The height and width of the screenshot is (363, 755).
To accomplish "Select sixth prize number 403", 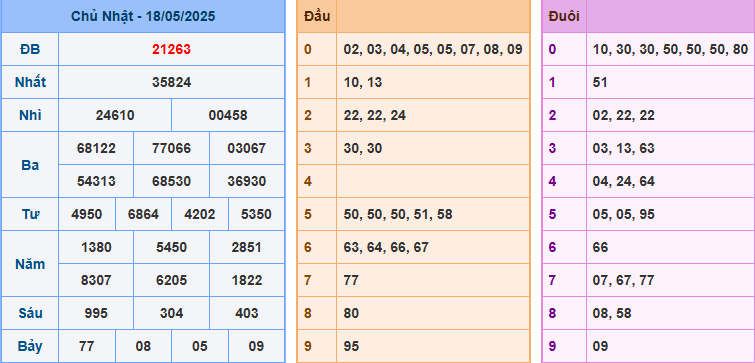I will coord(247,313).
